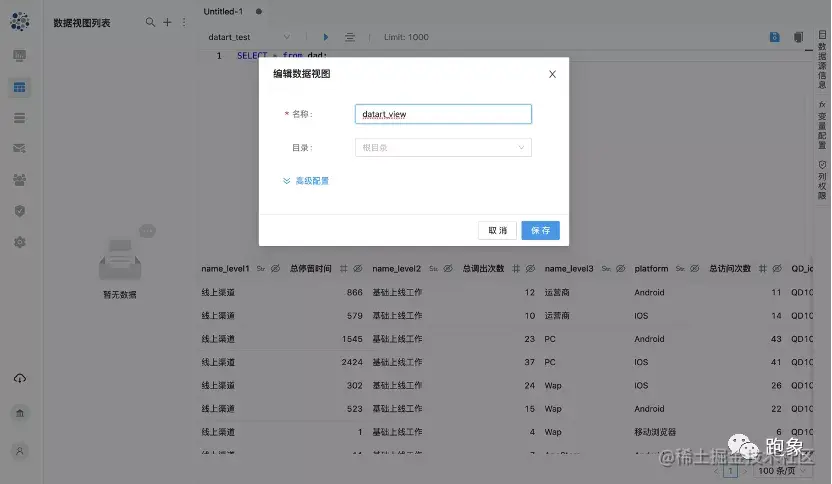The width and height of the screenshot is (832, 484).
Task: Open the 目录 directory dropdown in dialog
Action: click(443, 148)
